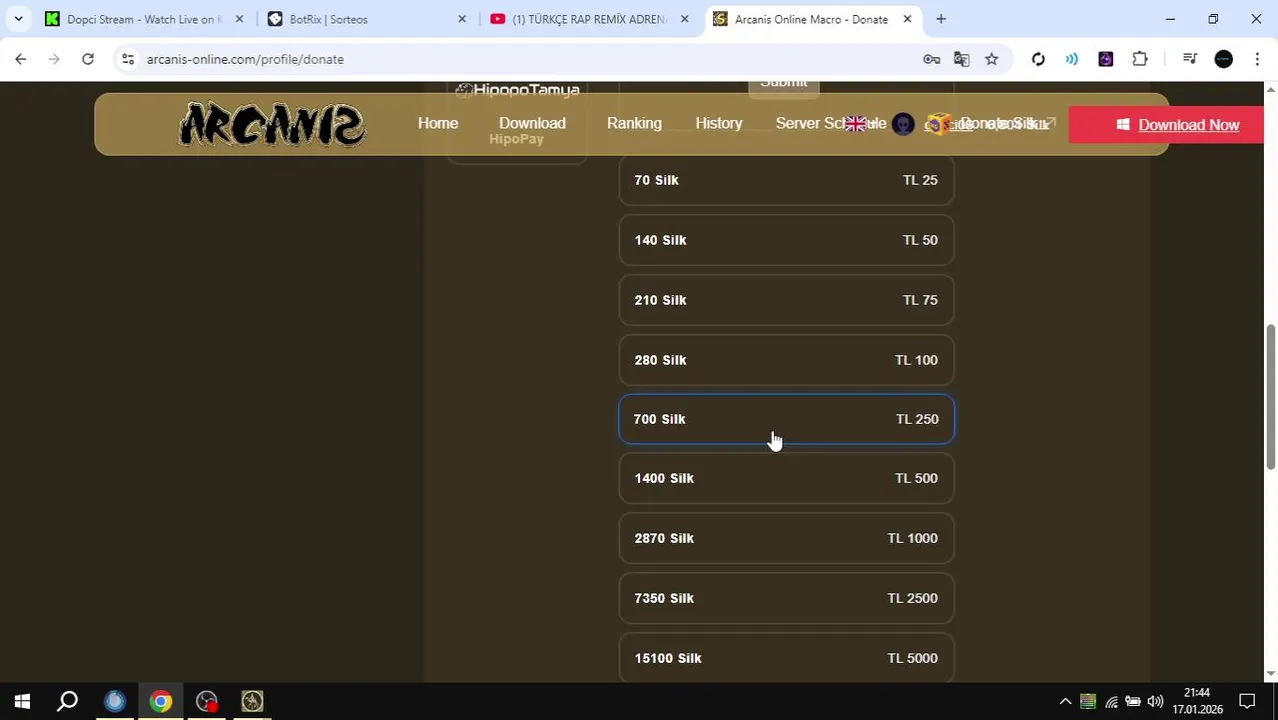Close the BotRix Sorteos tab

coord(462,19)
